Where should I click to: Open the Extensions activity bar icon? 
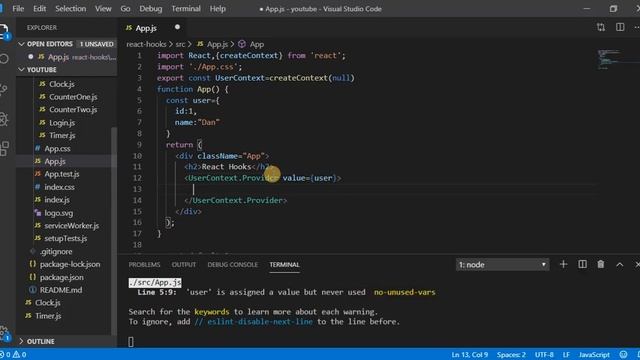pyautogui.click(x=3, y=149)
